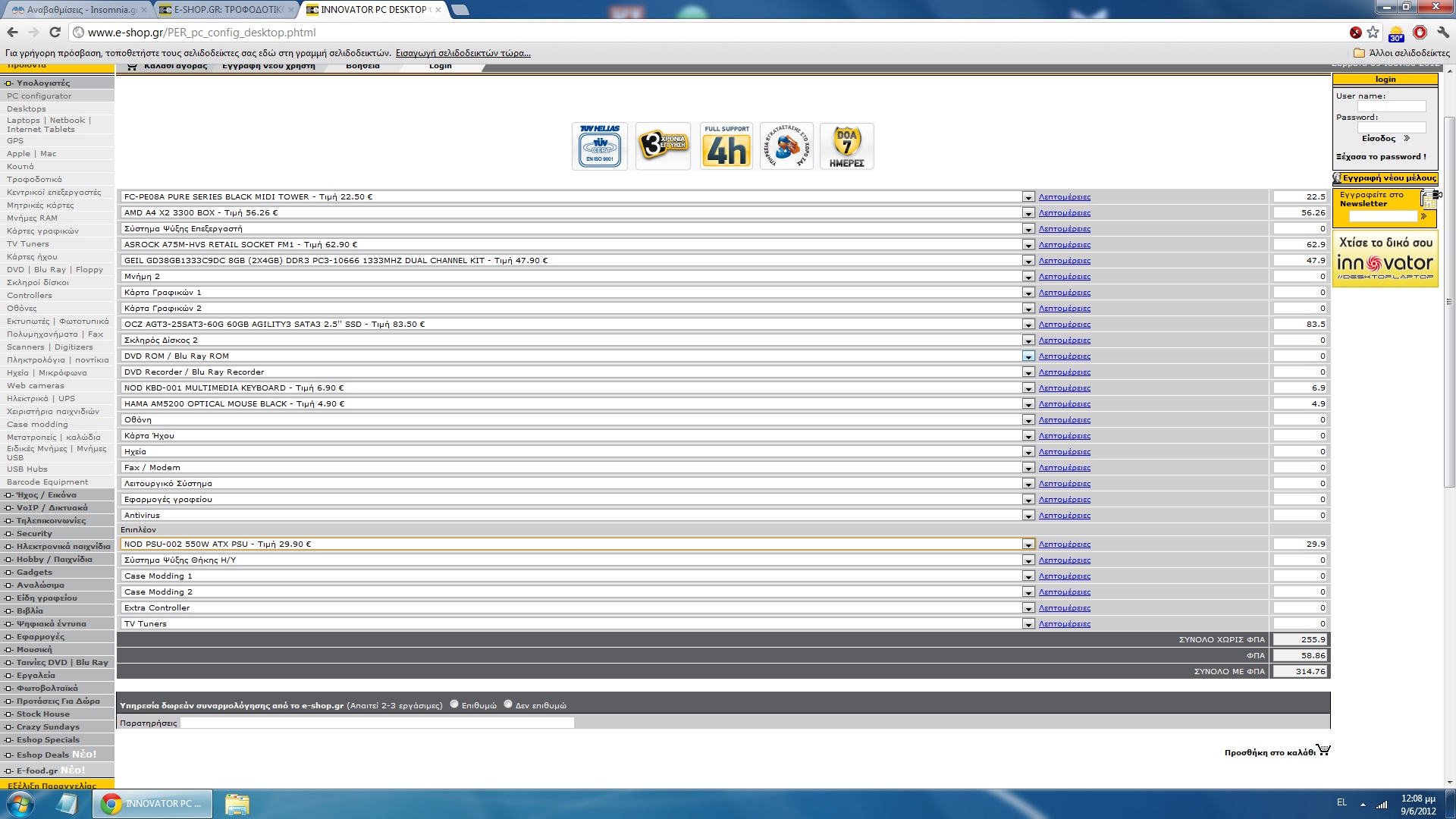This screenshot has width=1456, height=819.
Task: Click the home installation service badge
Action: point(786,146)
